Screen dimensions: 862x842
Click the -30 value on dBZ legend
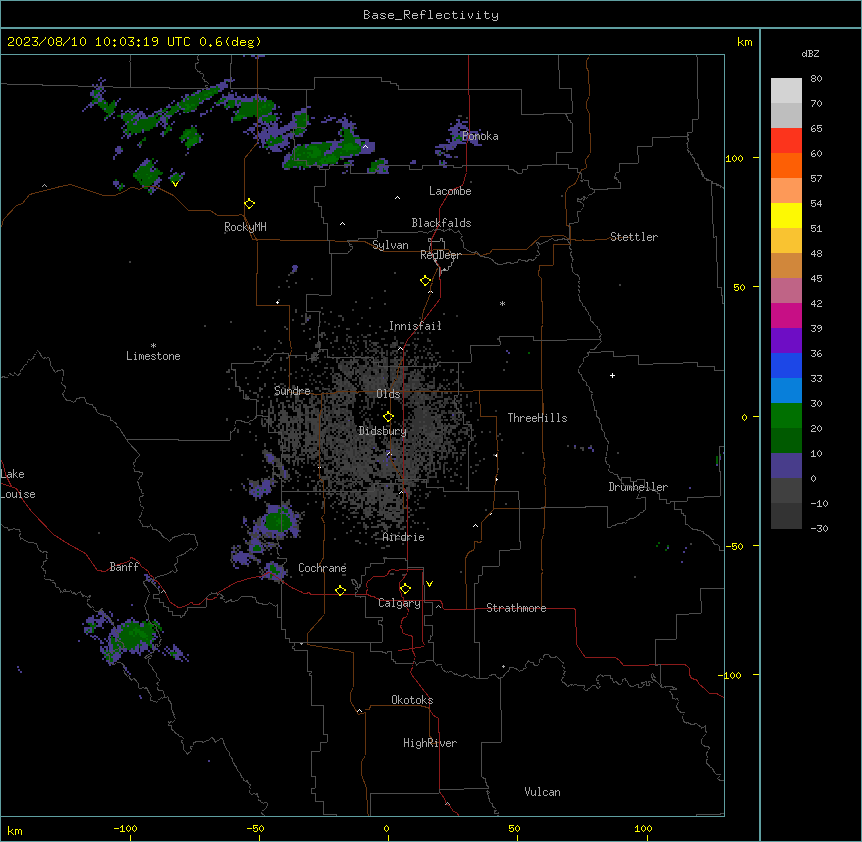tap(819, 529)
